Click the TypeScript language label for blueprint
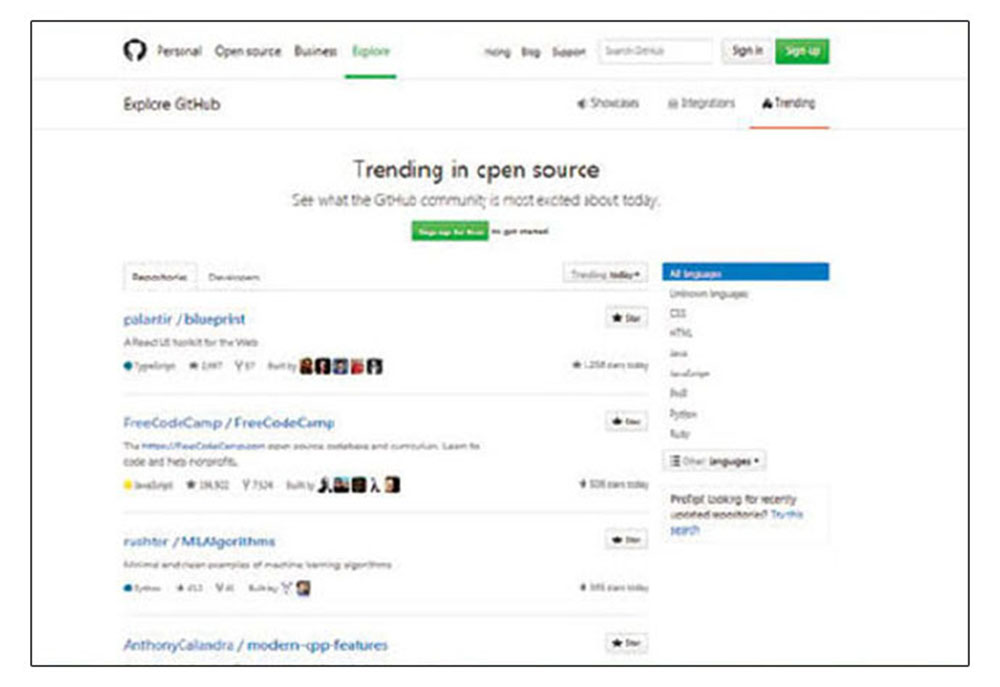 point(149,366)
